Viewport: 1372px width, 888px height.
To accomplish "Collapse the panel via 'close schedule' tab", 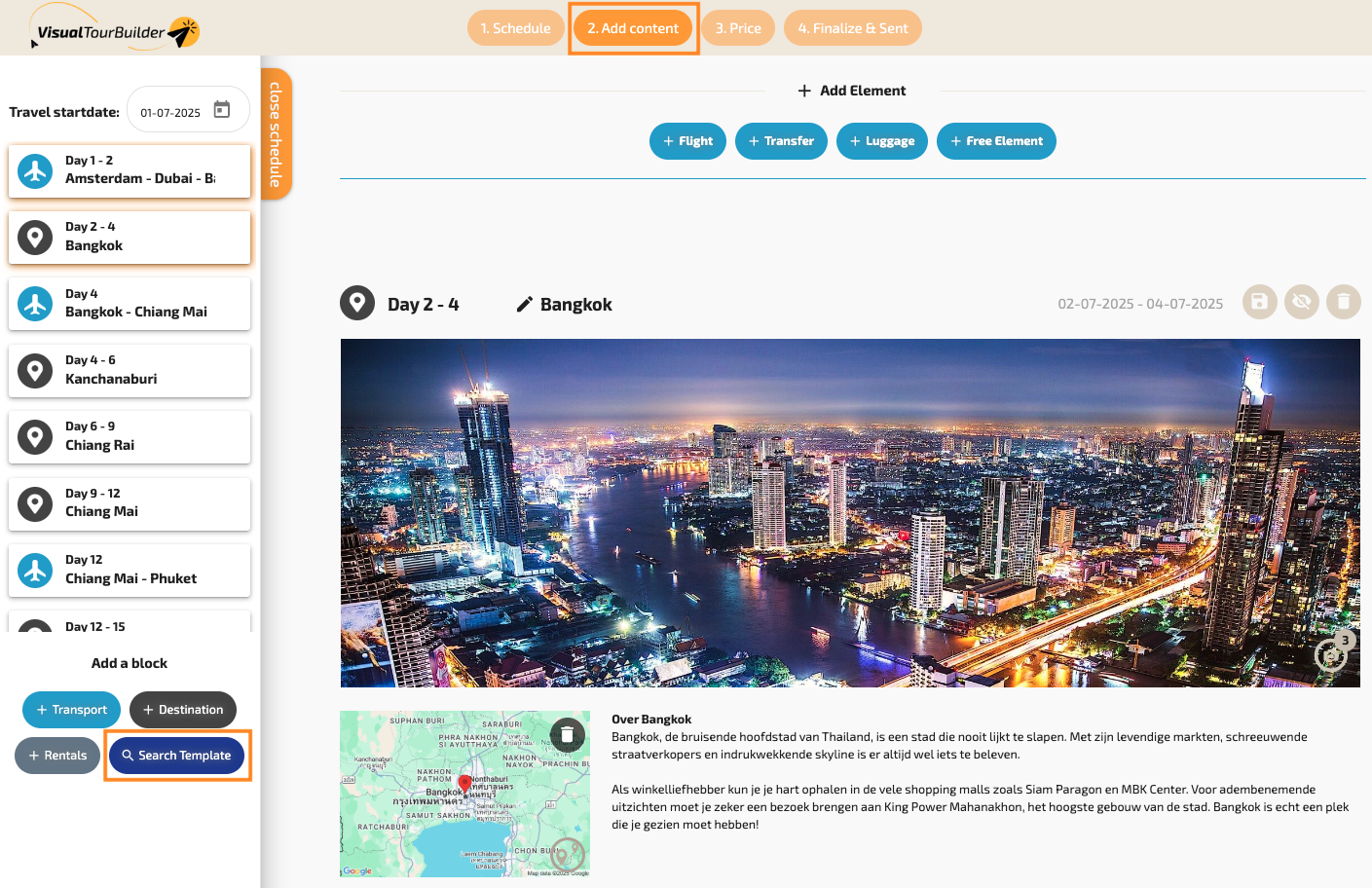I will [x=277, y=134].
